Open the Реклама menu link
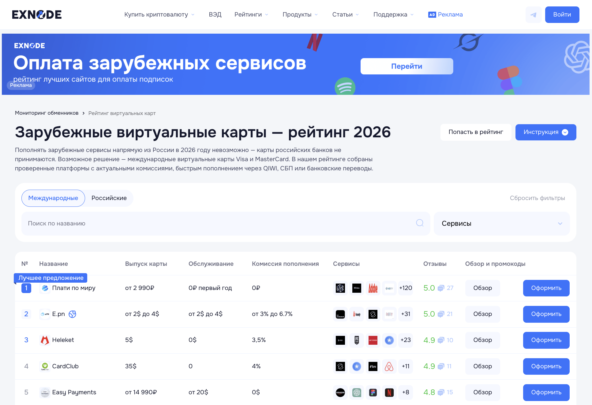 pyautogui.click(x=446, y=15)
